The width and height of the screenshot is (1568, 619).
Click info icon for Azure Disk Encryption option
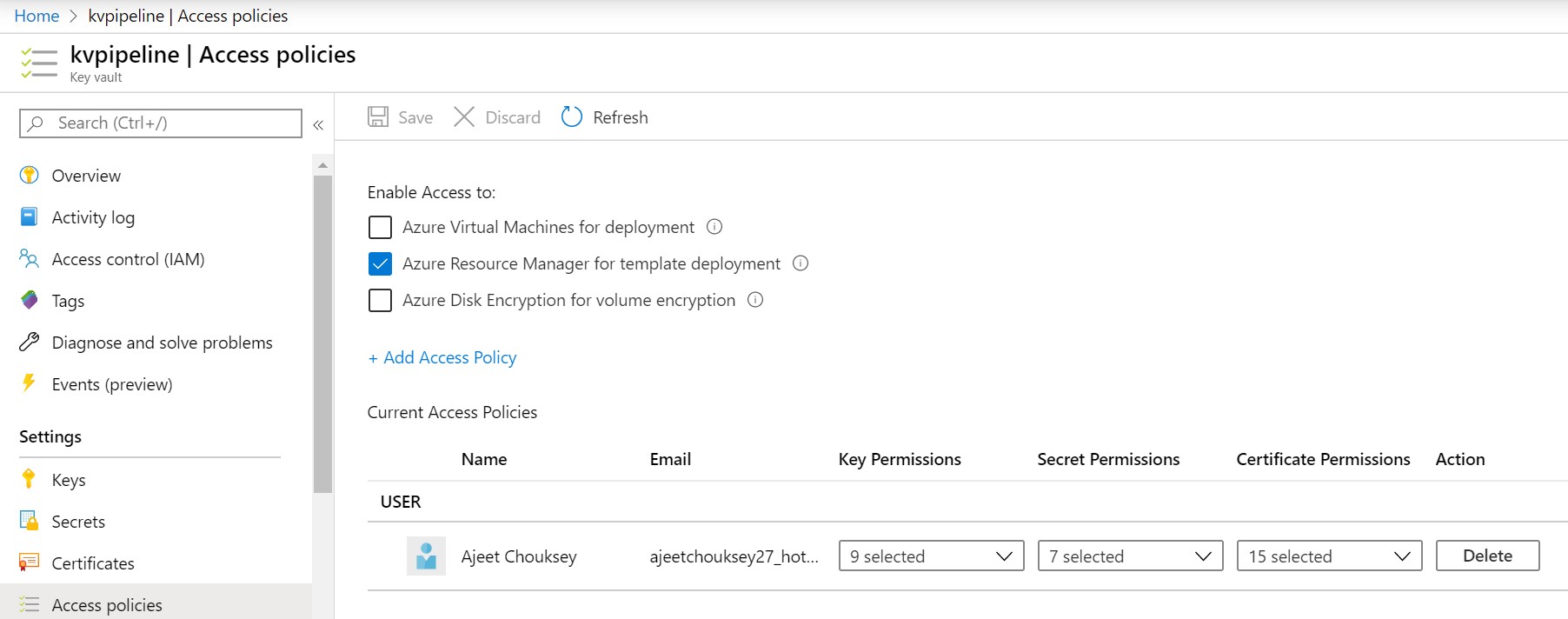click(x=755, y=300)
